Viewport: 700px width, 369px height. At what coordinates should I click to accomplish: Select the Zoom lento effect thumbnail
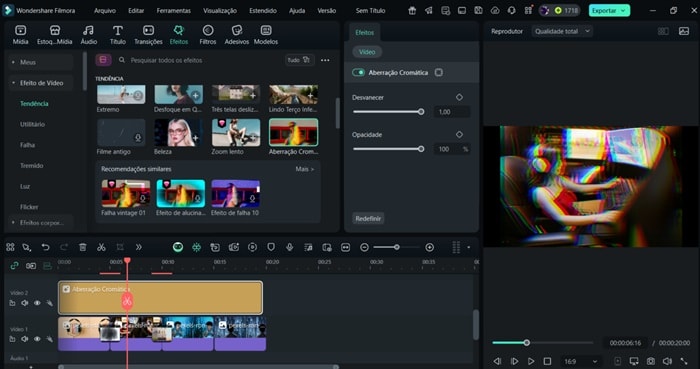236,133
